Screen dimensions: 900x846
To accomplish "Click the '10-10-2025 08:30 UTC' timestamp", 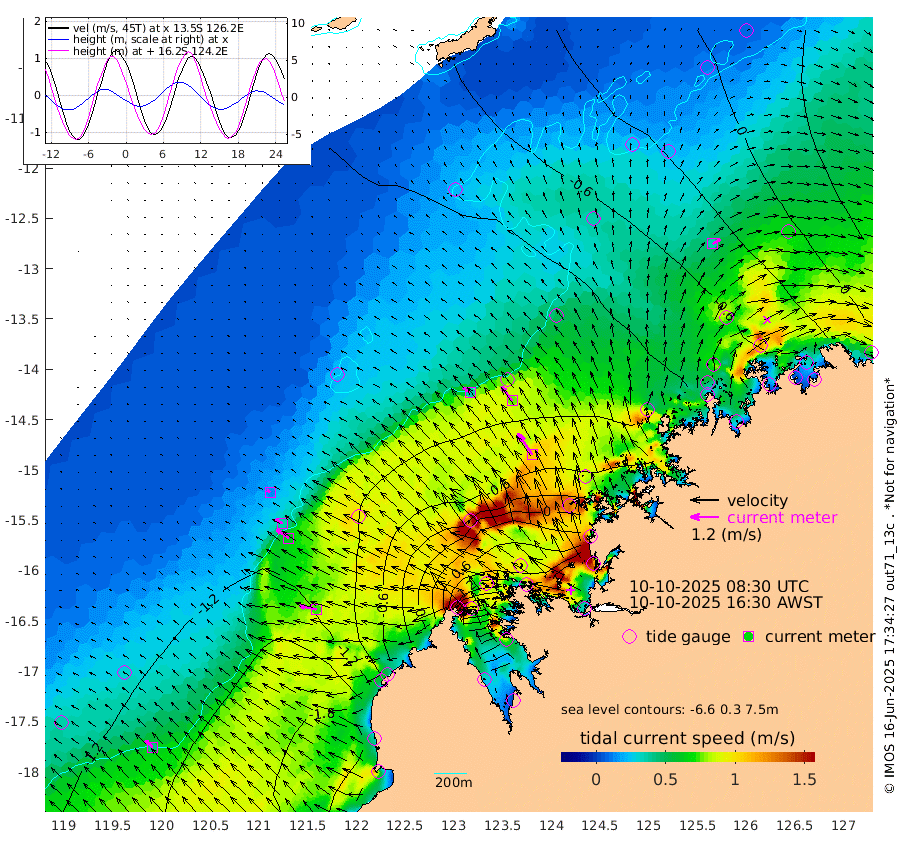I will tap(719, 587).
